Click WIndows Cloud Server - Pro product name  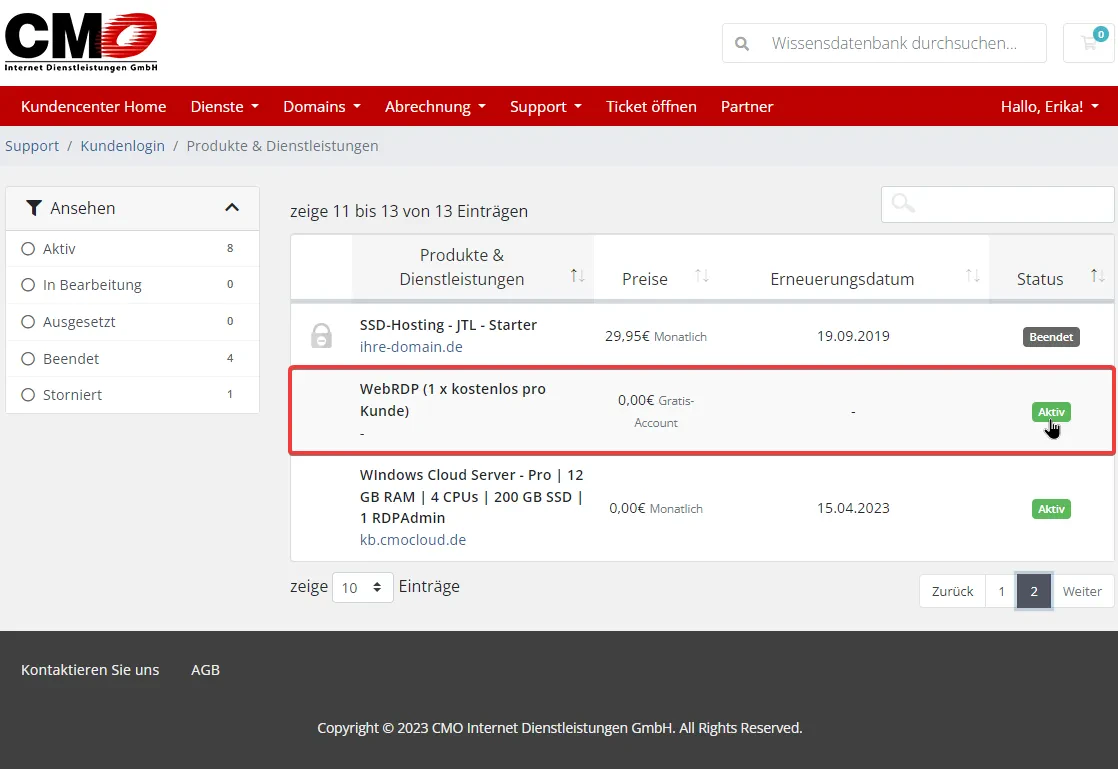(x=471, y=496)
